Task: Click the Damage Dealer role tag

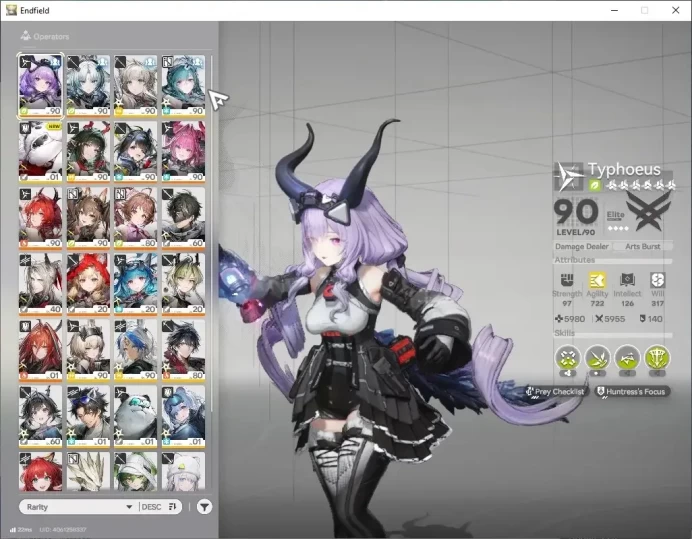Action: pos(582,246)
